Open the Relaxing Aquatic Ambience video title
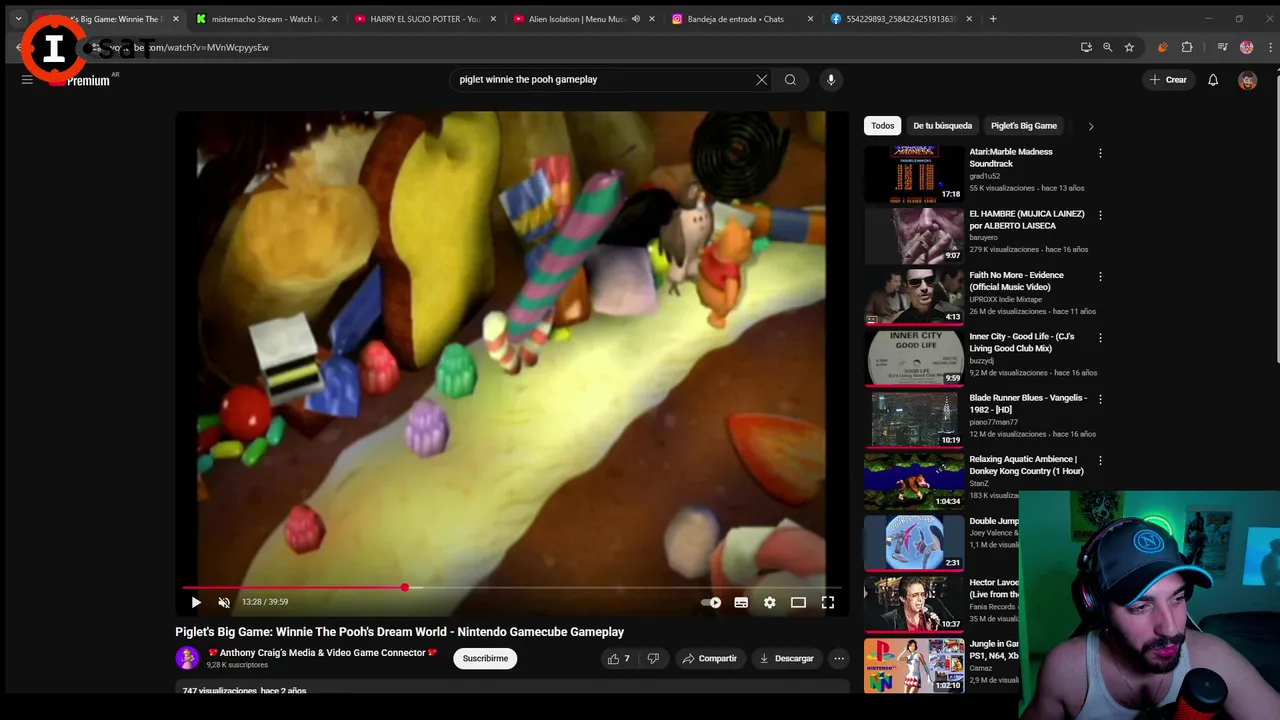This screenshot has width=1280, height=720. coord(1026,465)
